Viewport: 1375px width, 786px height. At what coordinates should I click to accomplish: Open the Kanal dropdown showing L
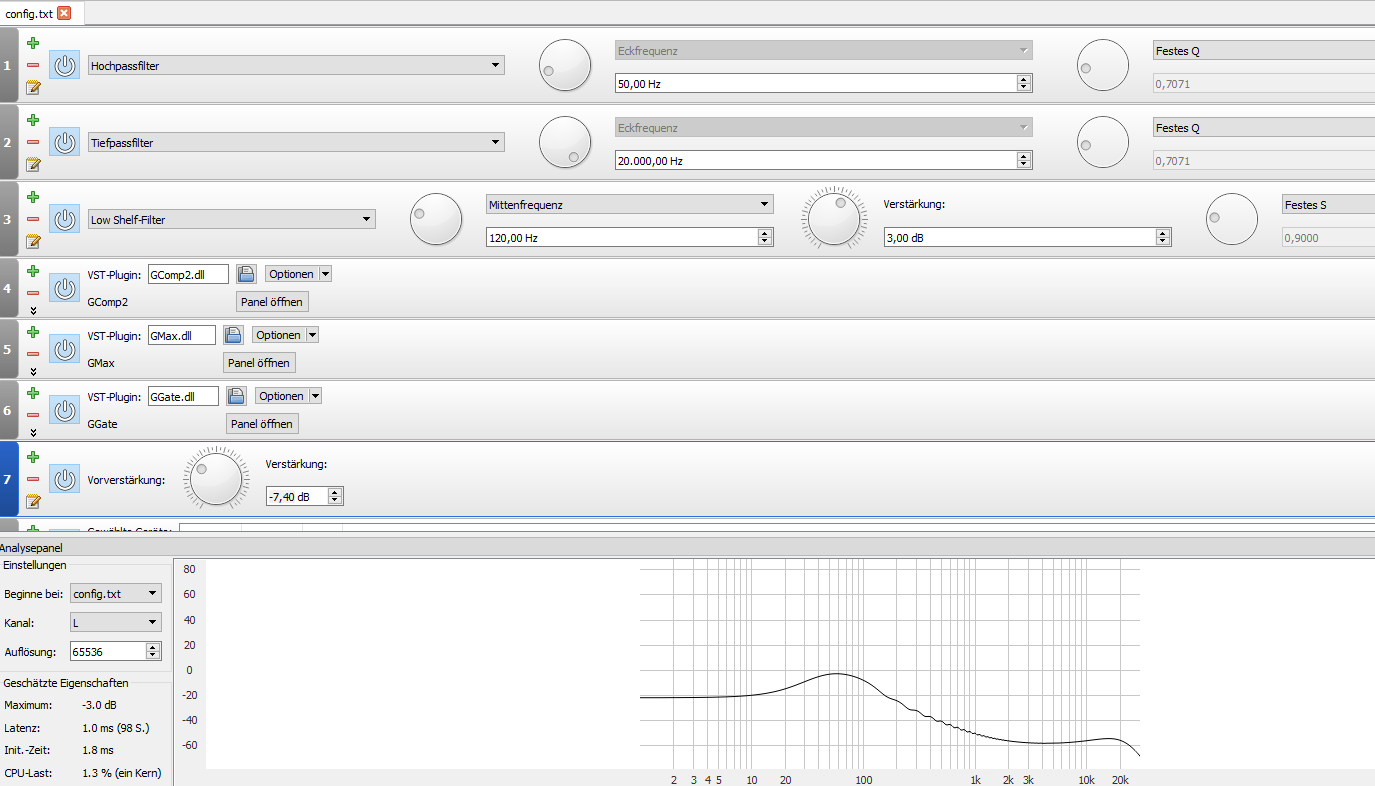pyautogui.click(x=116, y=622)
